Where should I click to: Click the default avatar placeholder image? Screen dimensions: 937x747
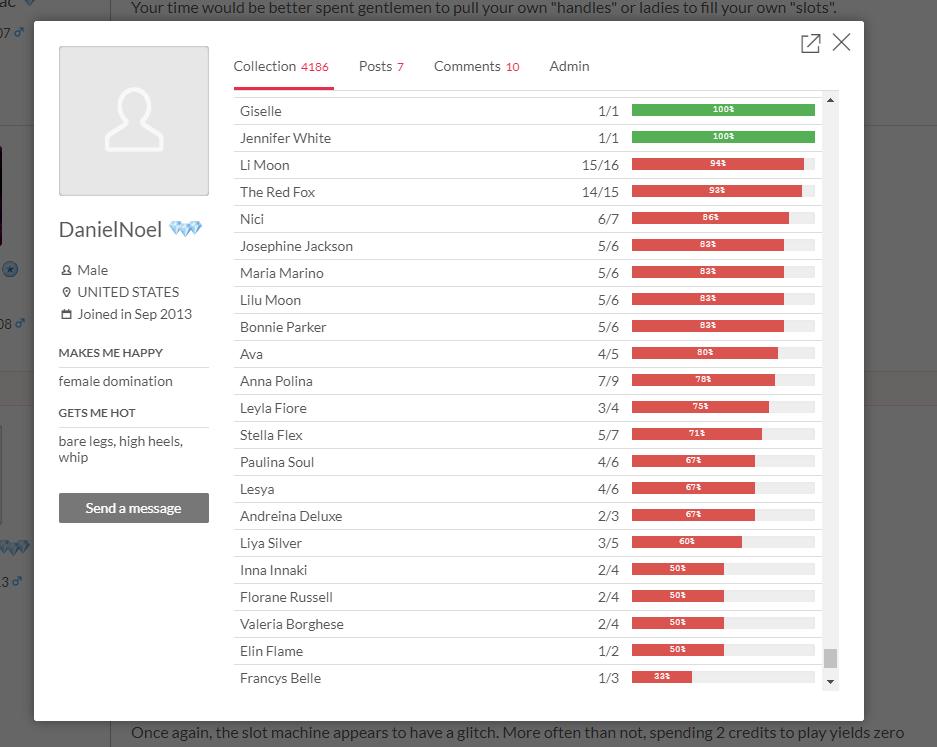click(134, 121)
